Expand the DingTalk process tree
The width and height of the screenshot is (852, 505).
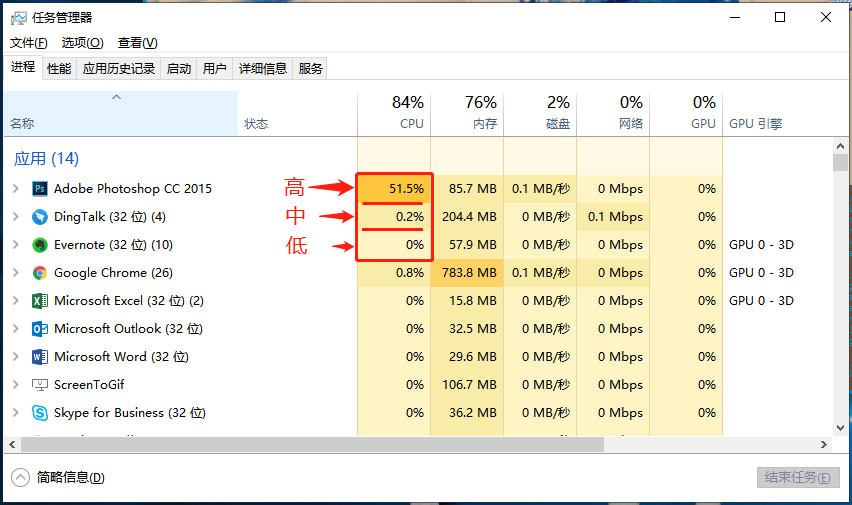(x=15, y=216)
